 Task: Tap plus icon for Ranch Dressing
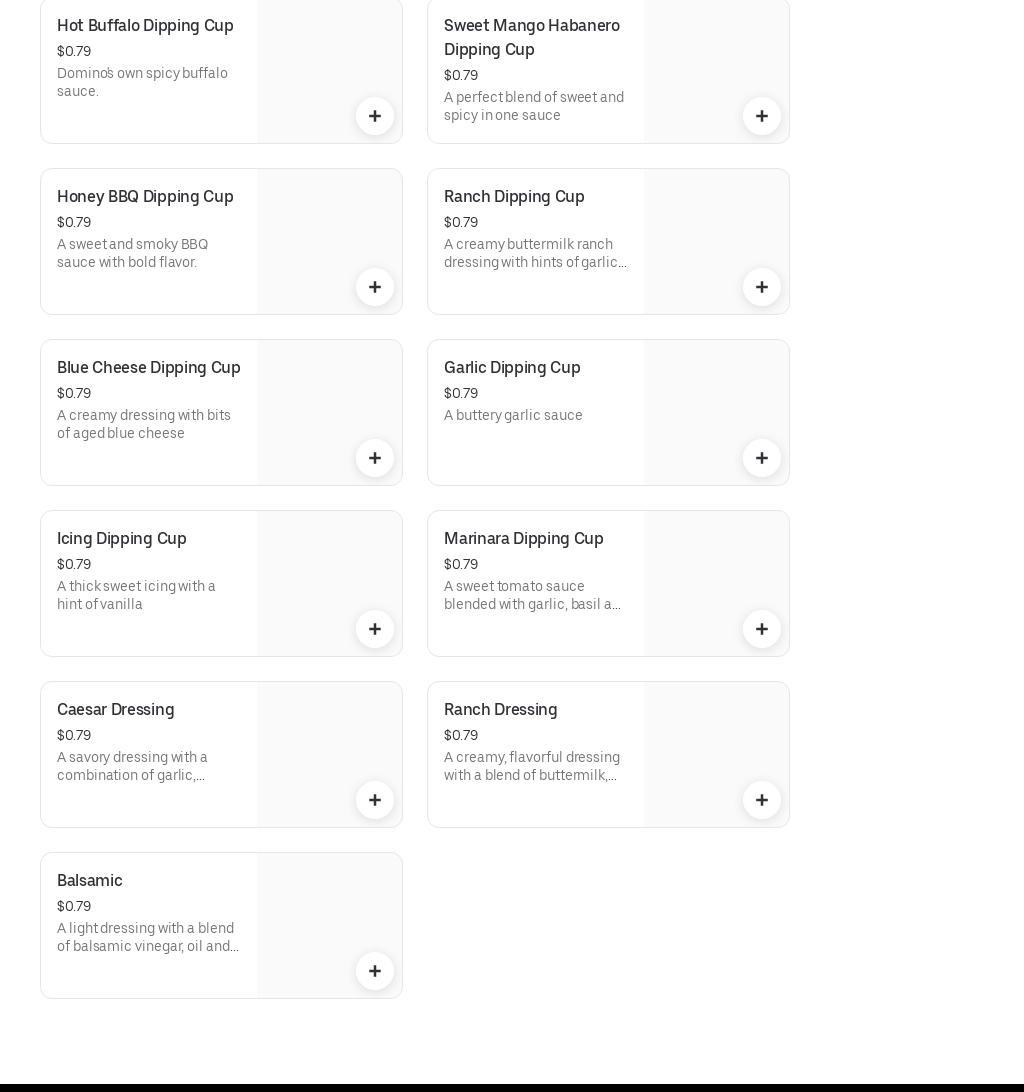pos(762,800)
